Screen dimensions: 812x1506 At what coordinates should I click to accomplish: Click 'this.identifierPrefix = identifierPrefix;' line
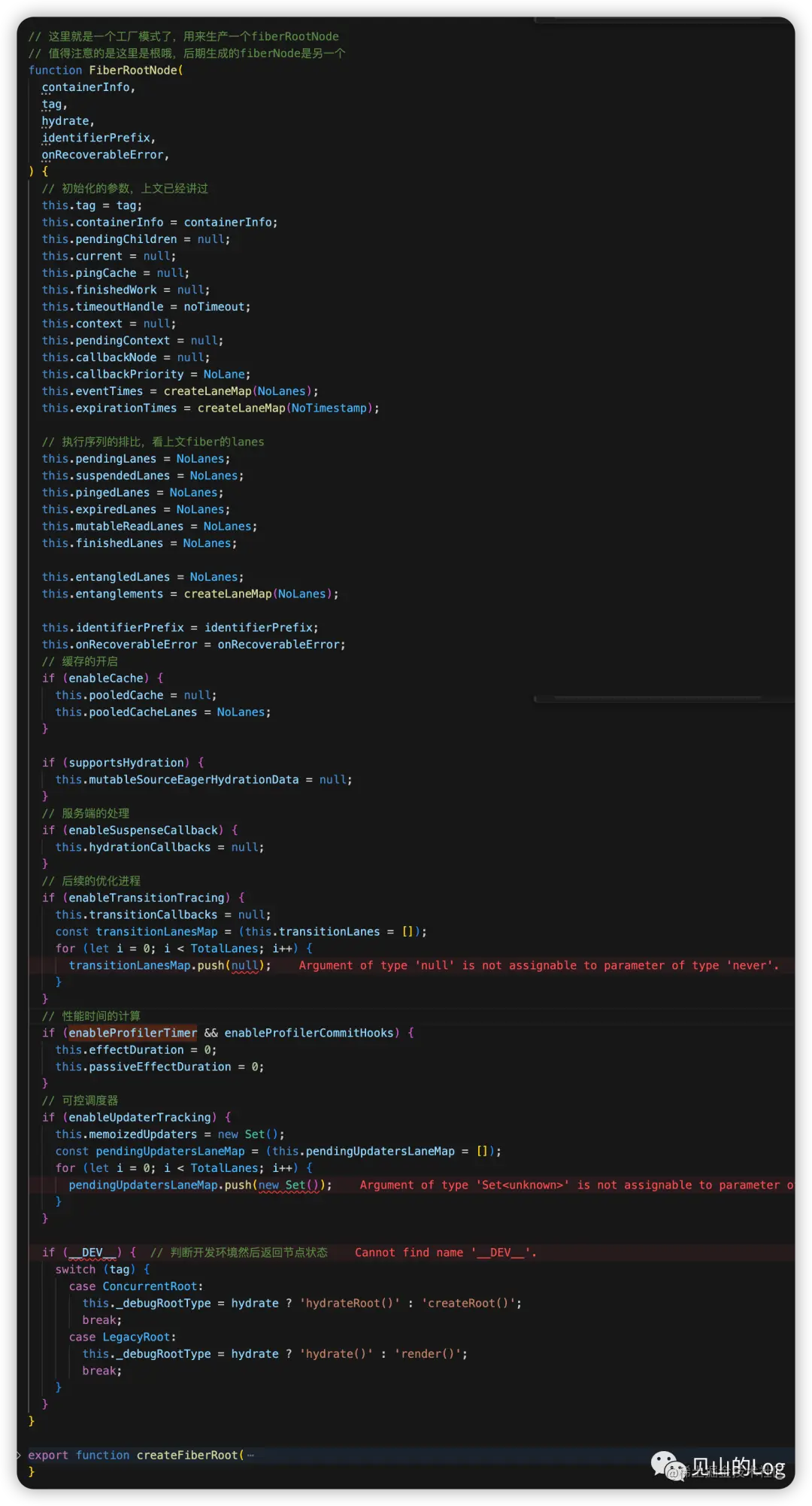click(180, 627)
